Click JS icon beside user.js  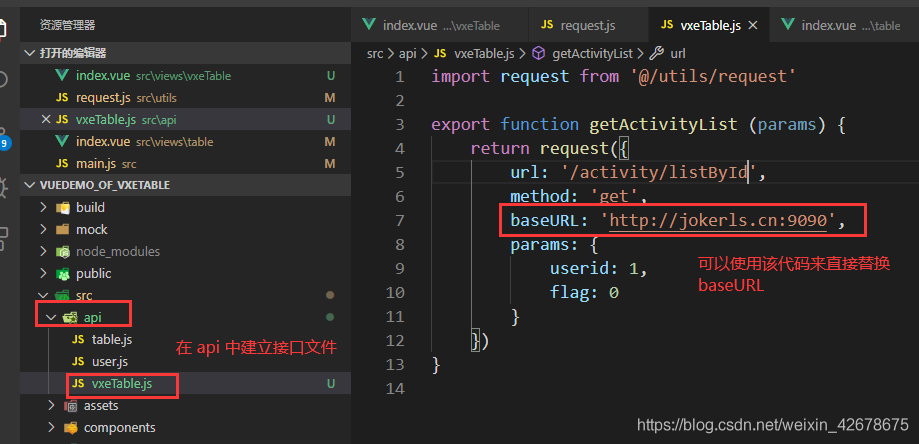[77, 361]
